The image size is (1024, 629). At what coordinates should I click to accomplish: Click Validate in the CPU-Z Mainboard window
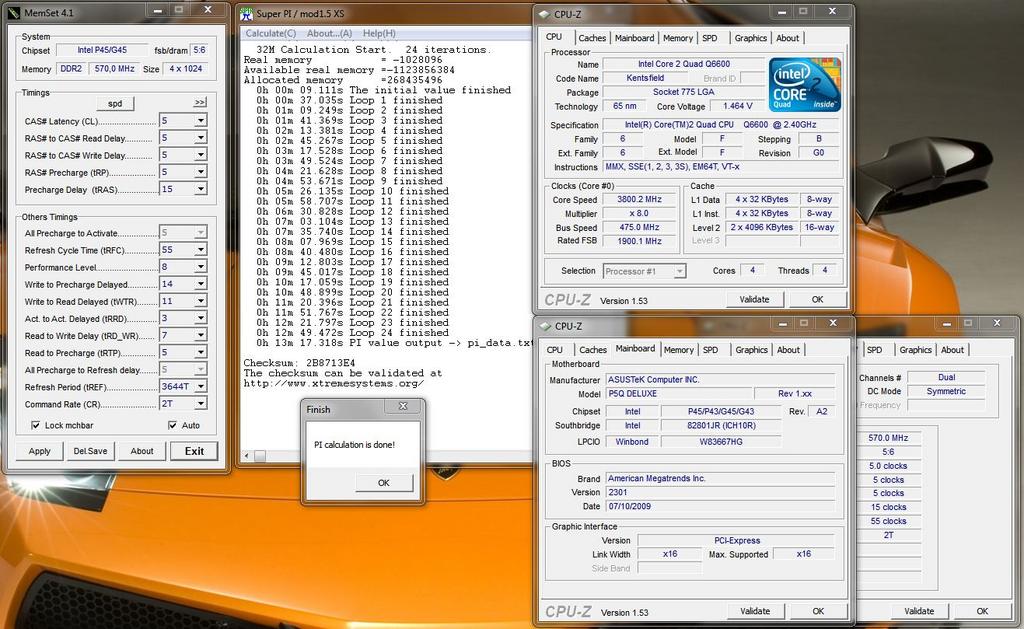[755, 611]
